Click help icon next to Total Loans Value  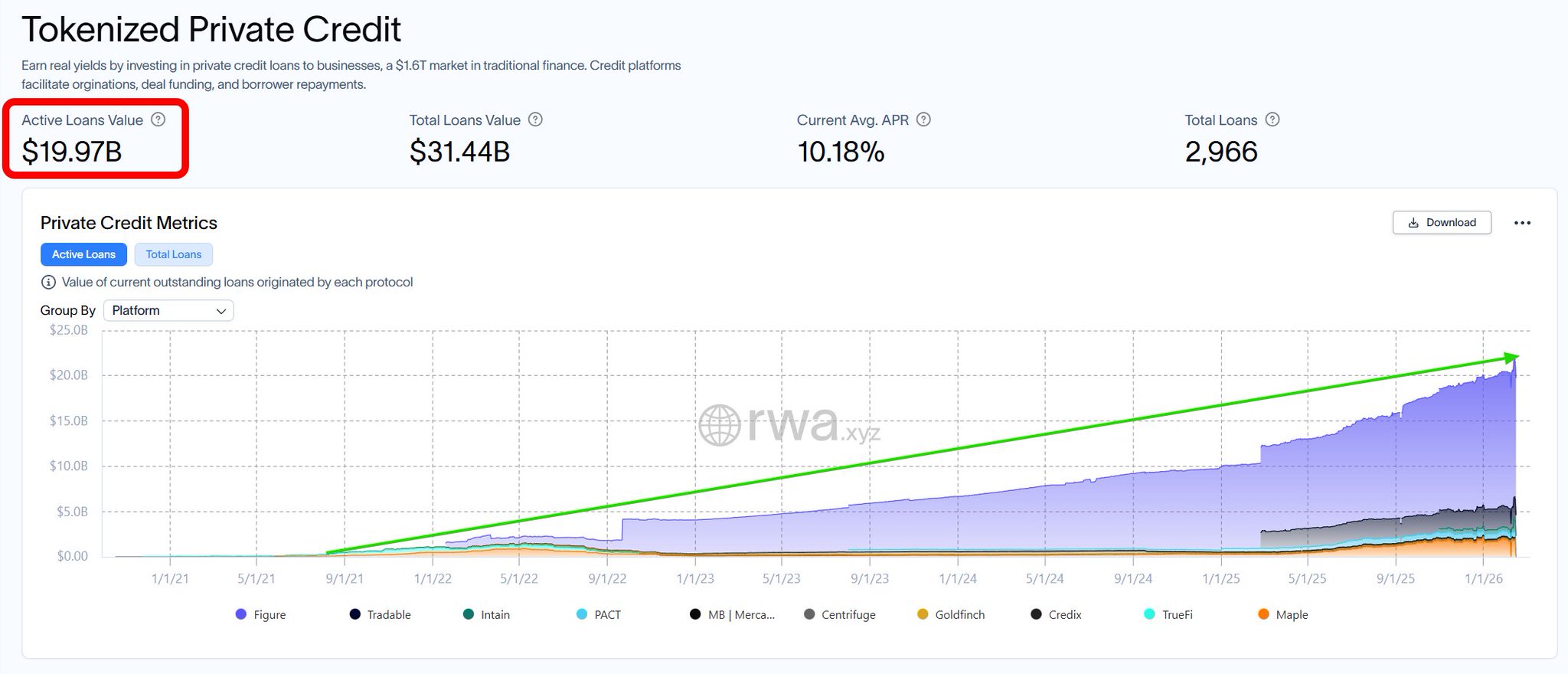tap(536, 119)
